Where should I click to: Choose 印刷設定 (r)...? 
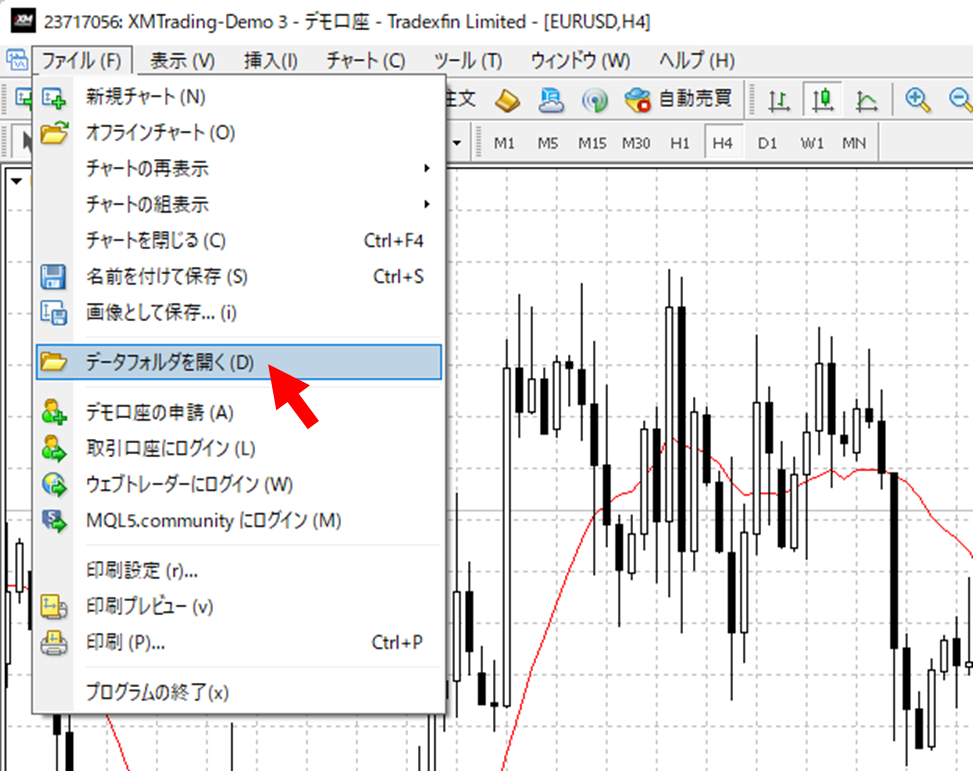239,570
